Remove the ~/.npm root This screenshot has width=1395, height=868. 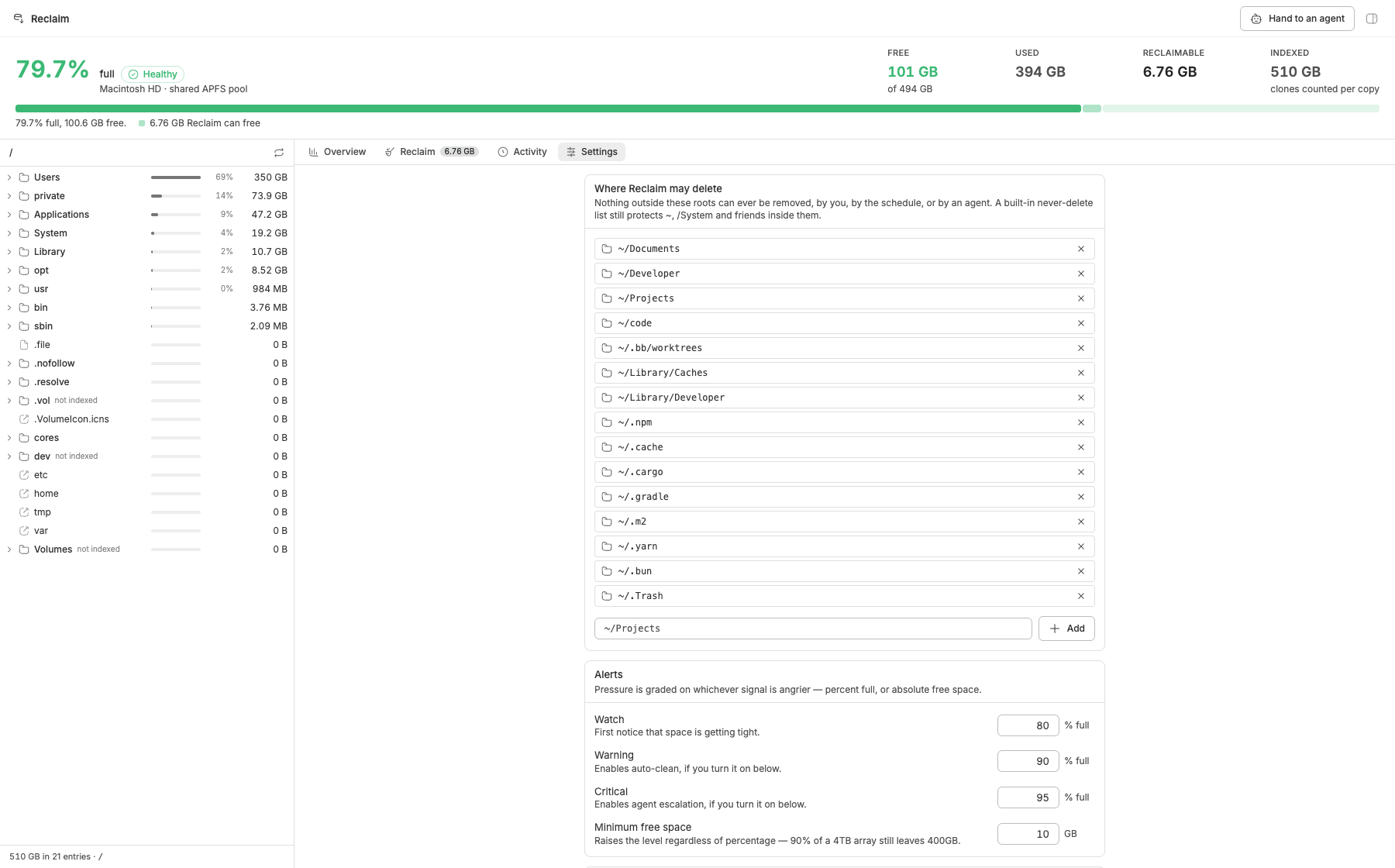point(1081,422)
